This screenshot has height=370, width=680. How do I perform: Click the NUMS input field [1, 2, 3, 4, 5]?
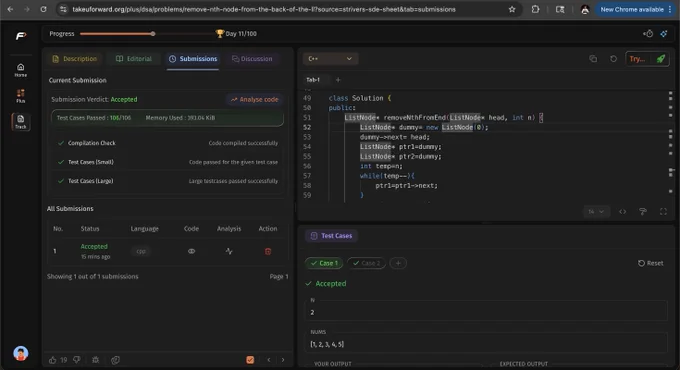click(486, 344)
